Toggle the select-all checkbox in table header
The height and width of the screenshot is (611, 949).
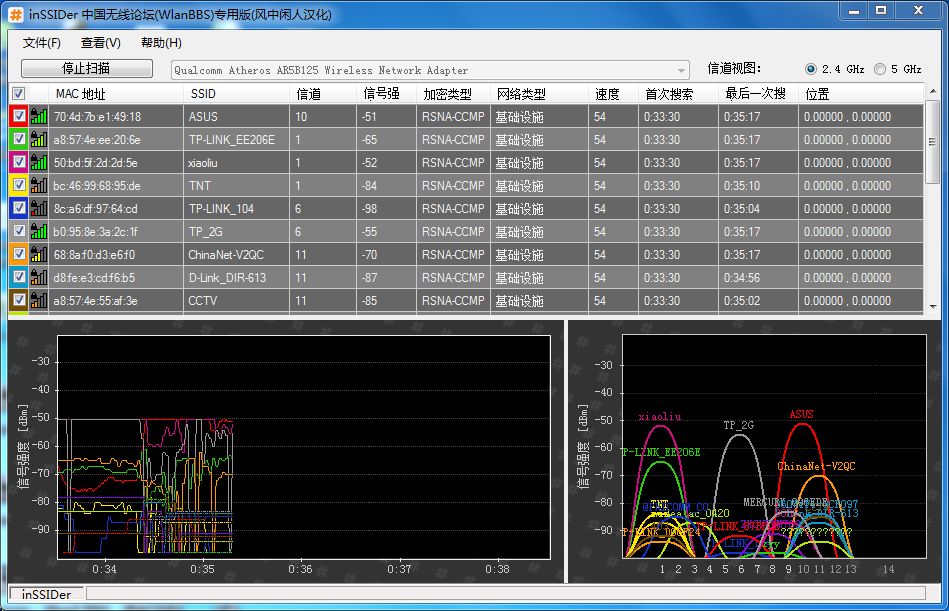click(x=19, y=93)
